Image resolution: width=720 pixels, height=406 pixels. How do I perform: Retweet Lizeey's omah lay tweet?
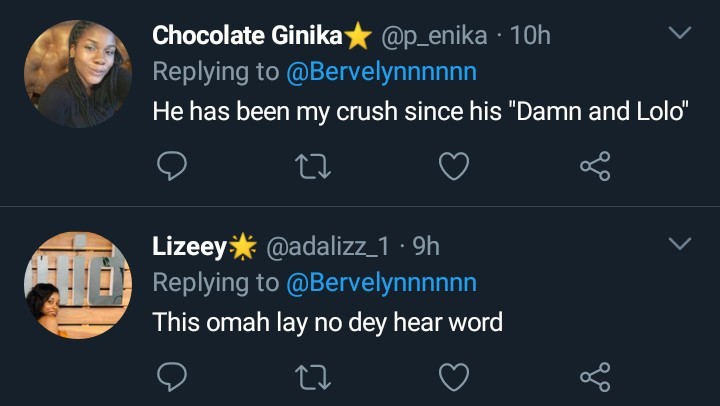[314, 377]
